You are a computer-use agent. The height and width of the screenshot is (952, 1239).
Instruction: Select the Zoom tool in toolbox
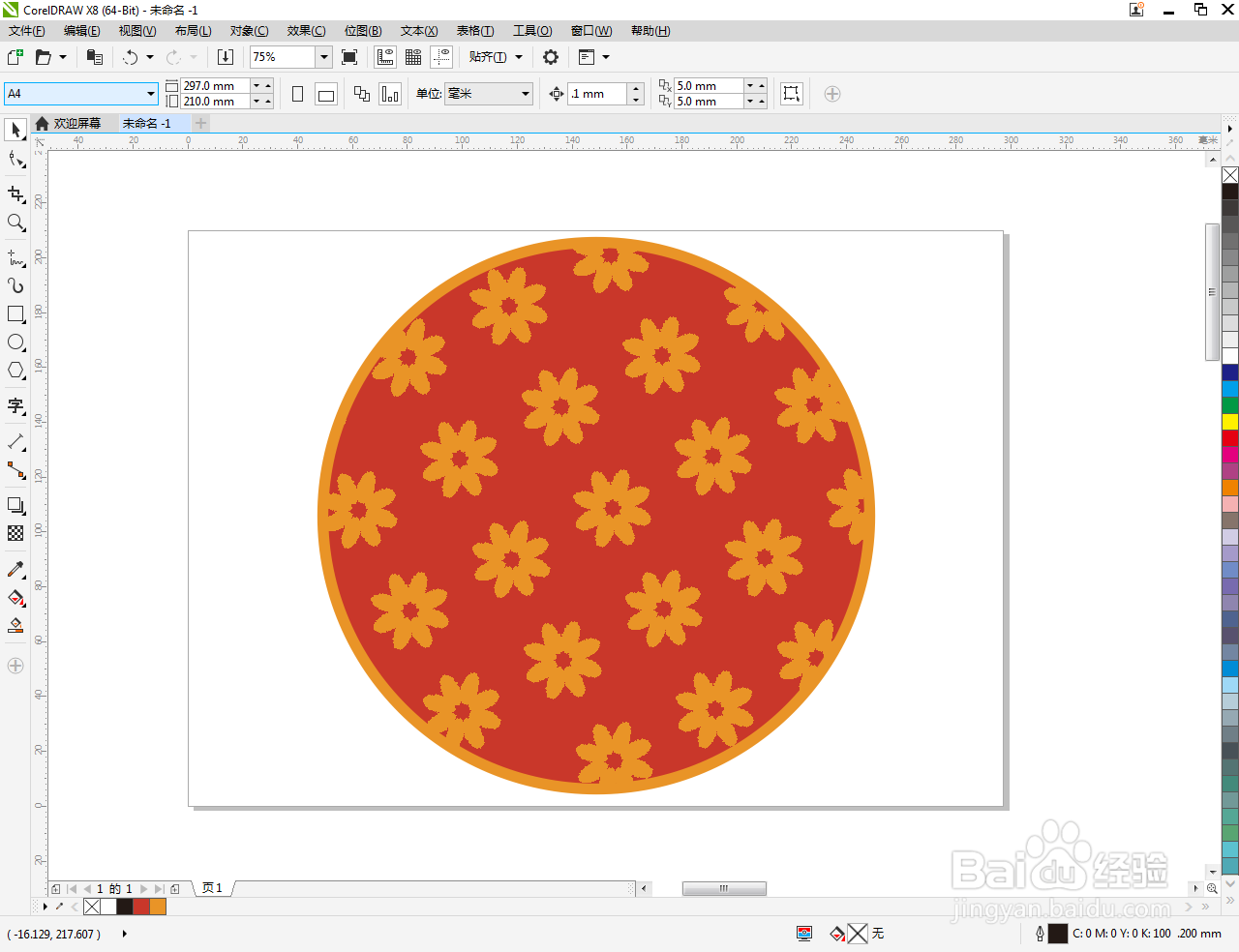click(x=15, y=223)
